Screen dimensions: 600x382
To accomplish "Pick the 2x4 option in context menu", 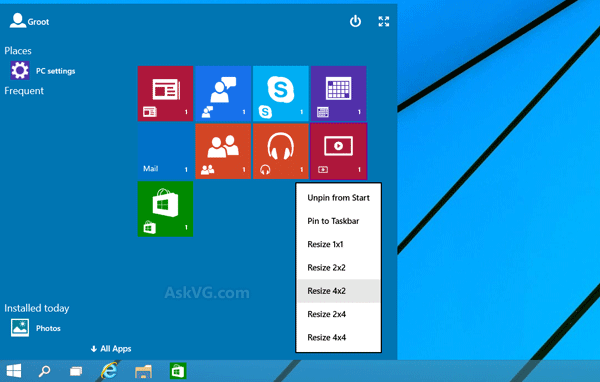I will point(339,314).
